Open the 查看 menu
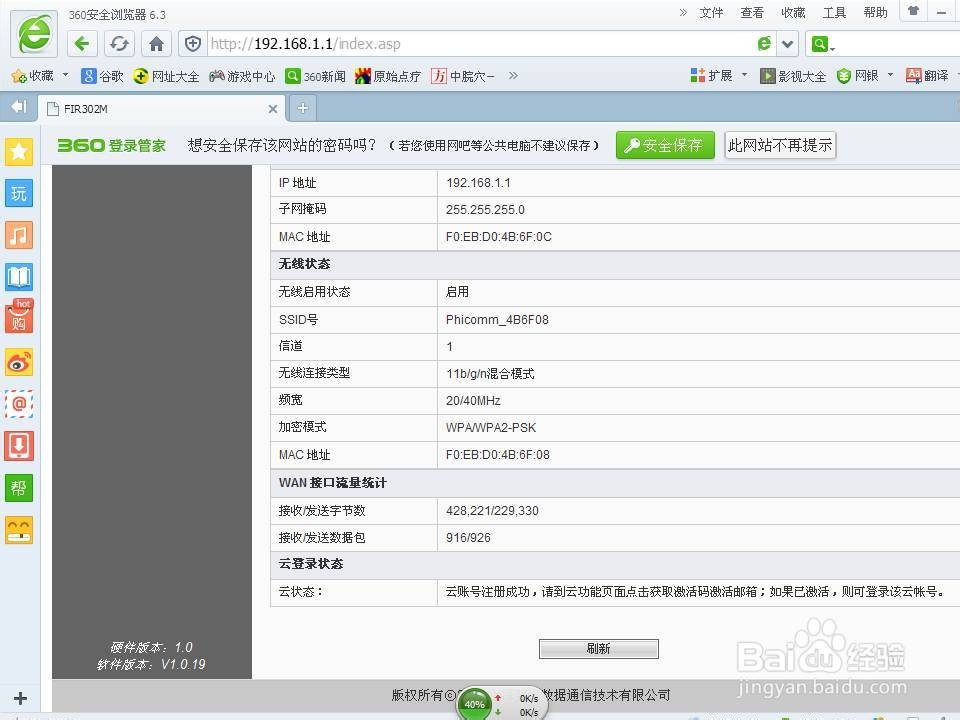The image size is (960, 720). coord(752,12)
